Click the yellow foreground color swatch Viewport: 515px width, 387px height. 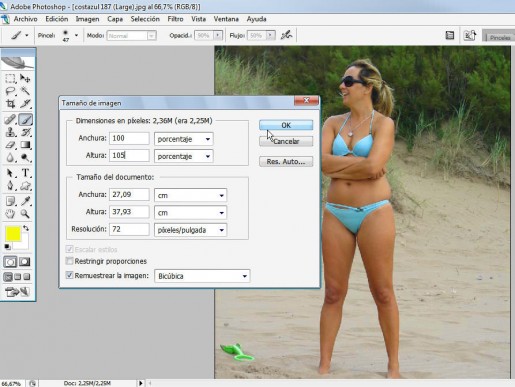pos(13,234)
